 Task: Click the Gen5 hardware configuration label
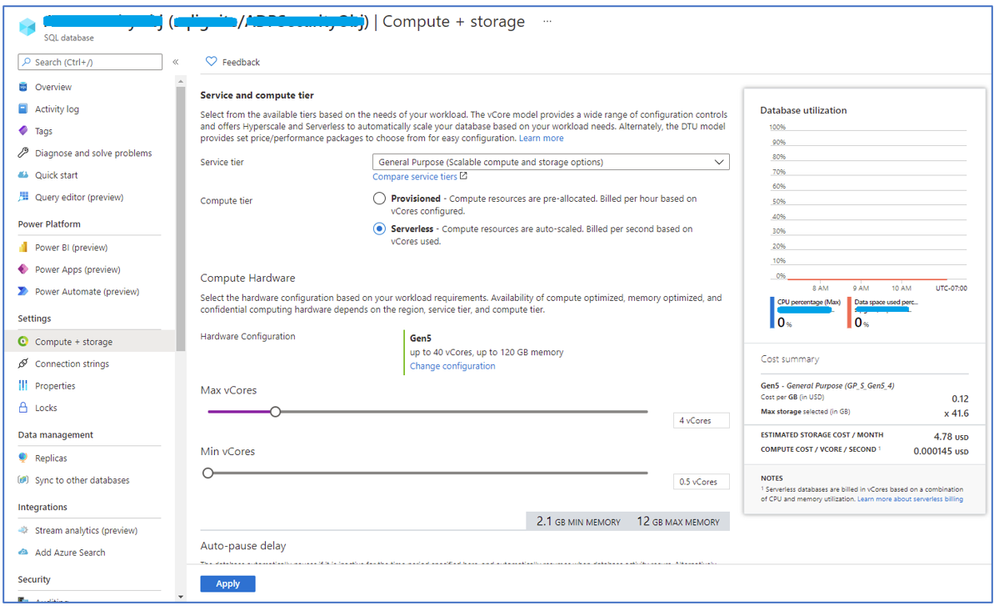tap(420, 338)
